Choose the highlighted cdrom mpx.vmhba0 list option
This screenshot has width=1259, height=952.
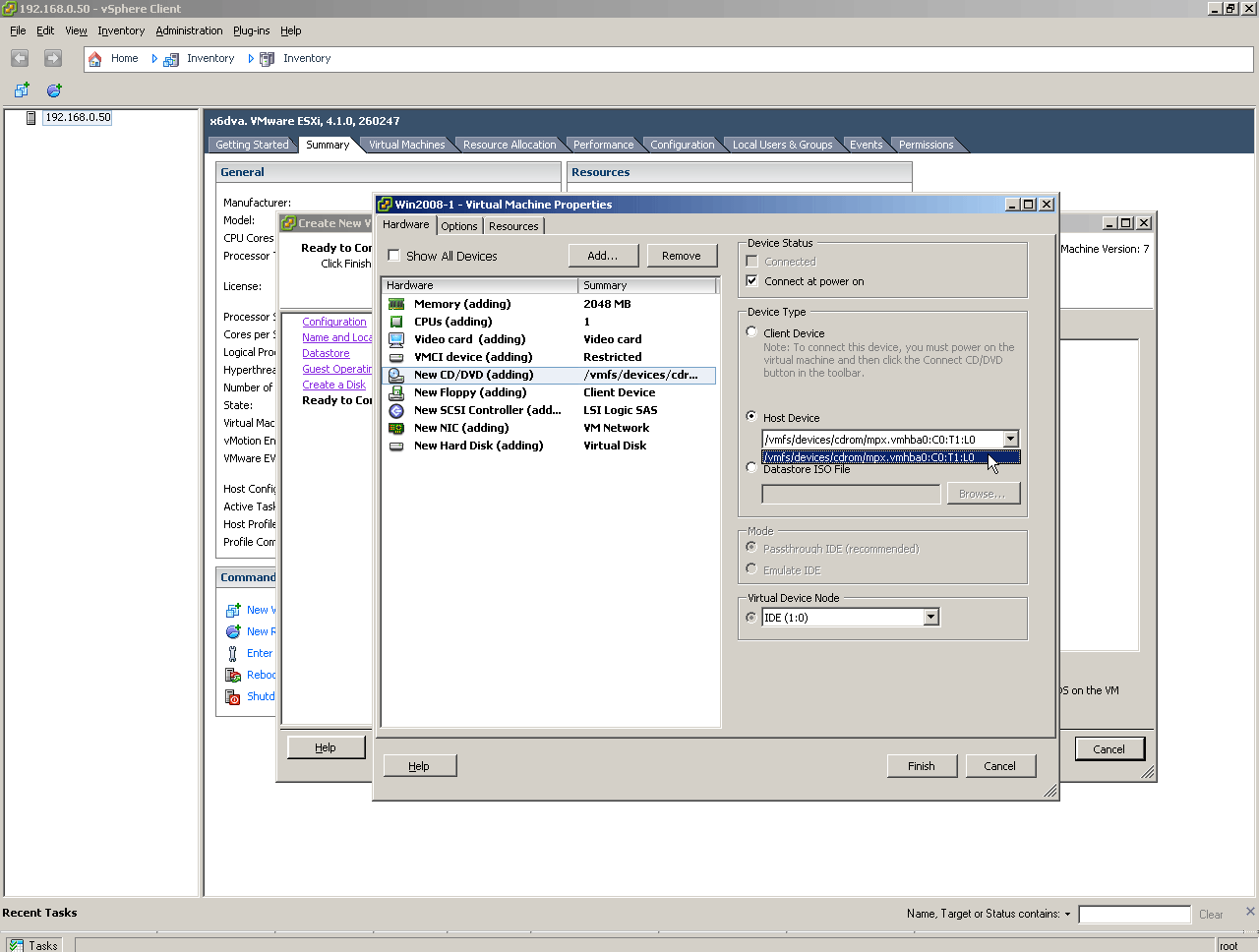pos(891,457)
